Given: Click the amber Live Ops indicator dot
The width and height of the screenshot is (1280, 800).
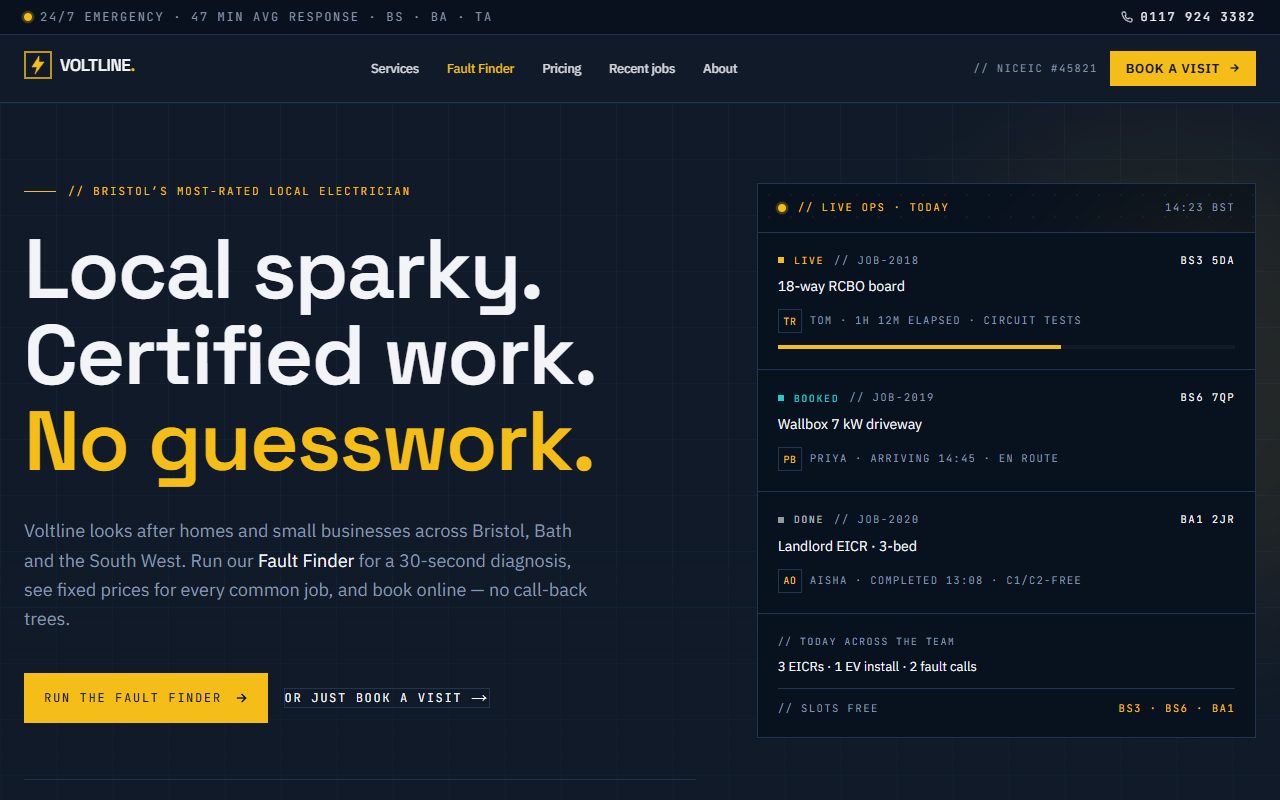Looking at the screenshot, I should click(782, 208).
